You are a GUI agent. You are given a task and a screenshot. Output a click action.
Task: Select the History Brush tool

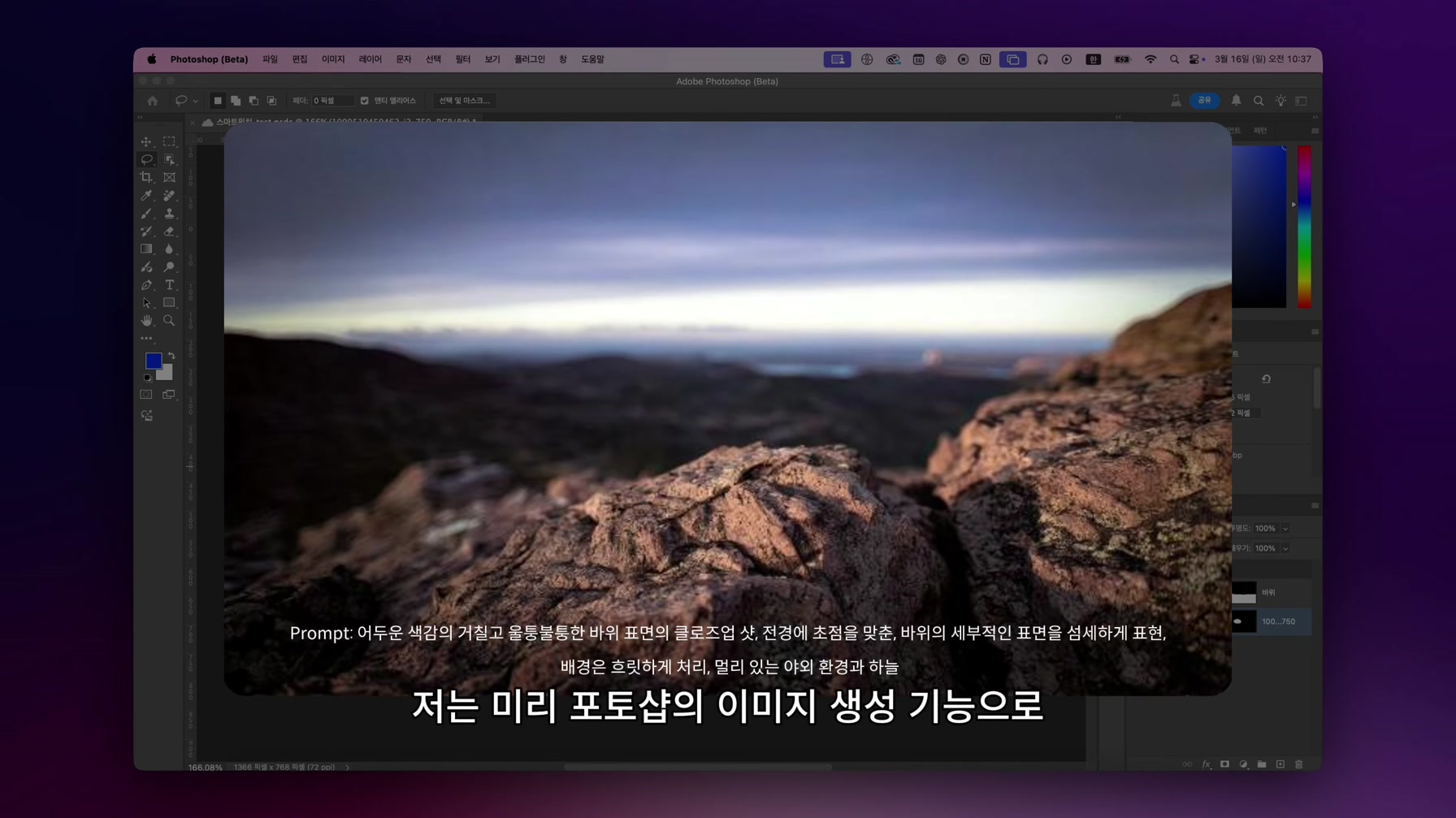click(146, 232)
